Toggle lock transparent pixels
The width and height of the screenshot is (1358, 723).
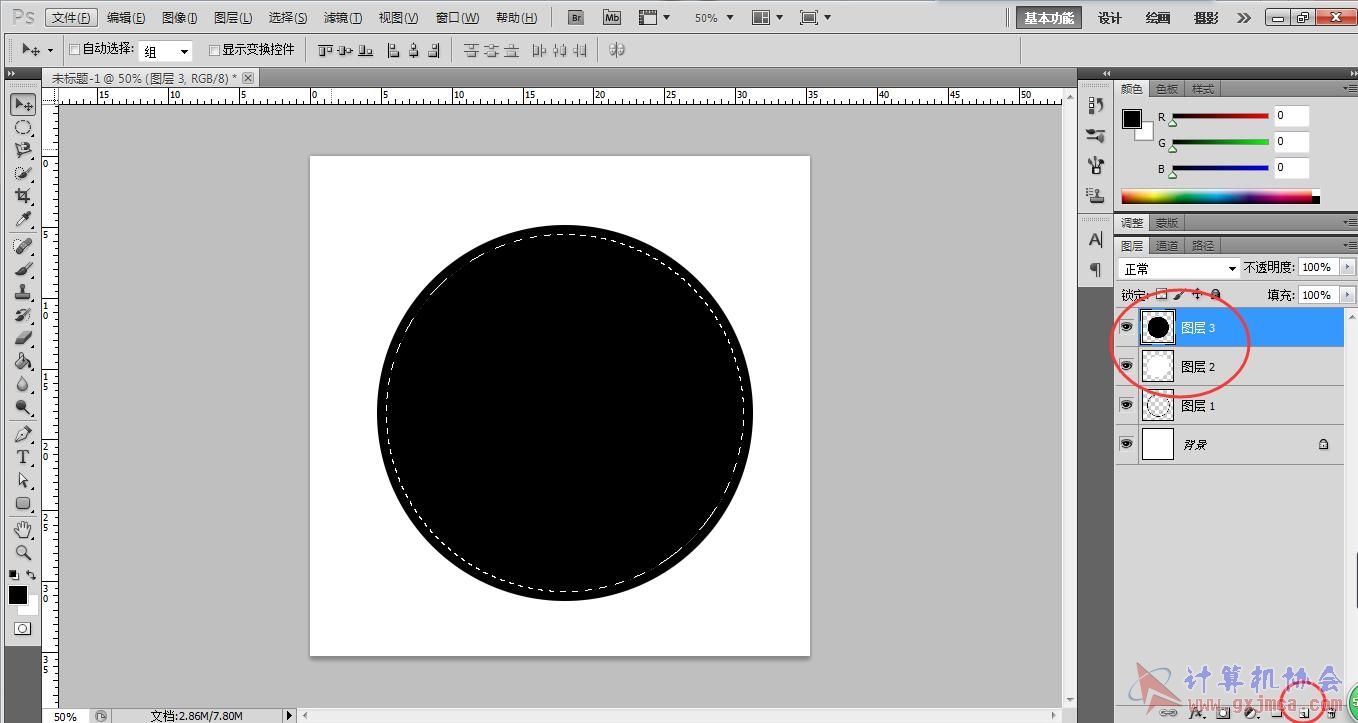[x=1161, y=295]
